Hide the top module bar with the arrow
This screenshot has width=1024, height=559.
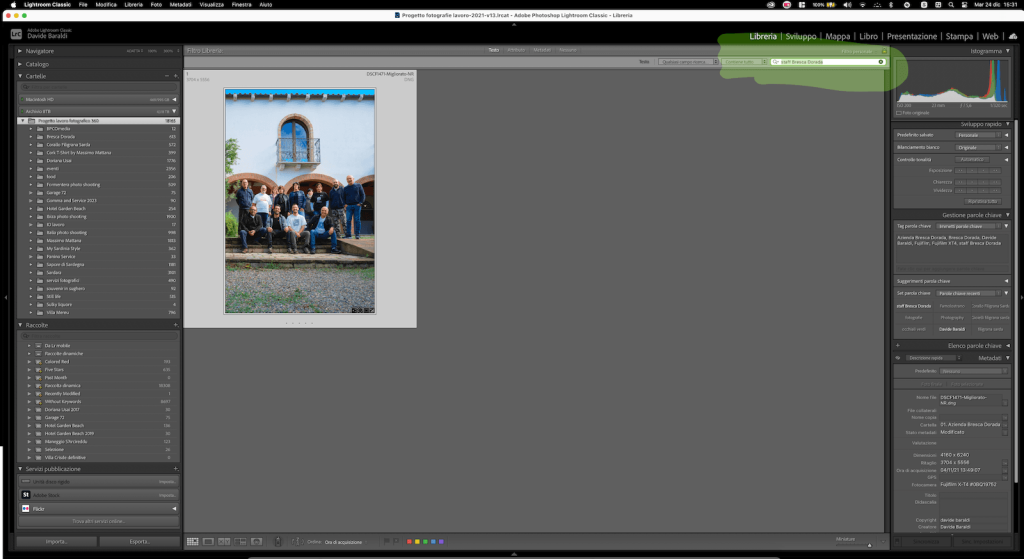click(x=514, y=24)
